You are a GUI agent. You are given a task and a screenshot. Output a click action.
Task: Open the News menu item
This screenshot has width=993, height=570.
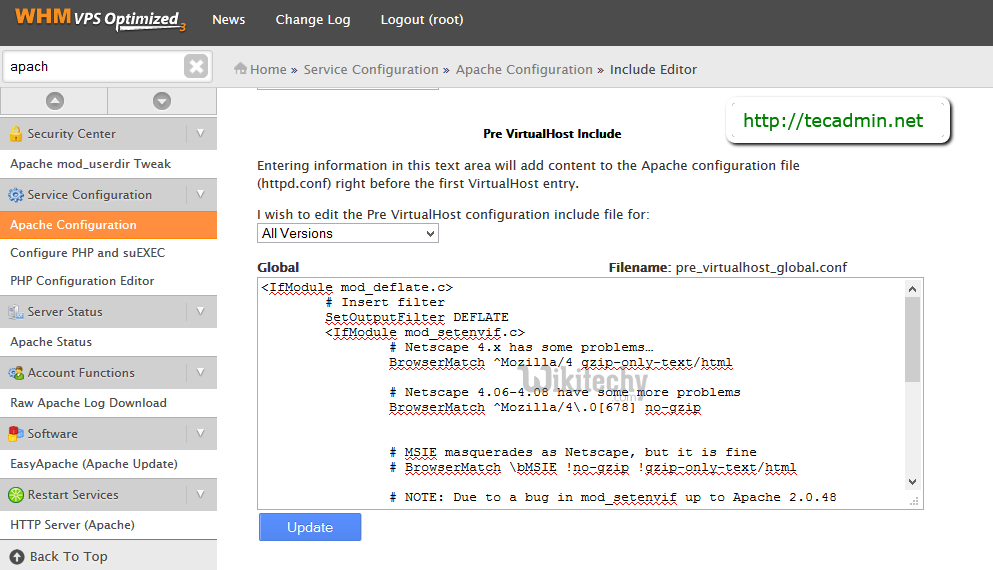click(229, 20)
